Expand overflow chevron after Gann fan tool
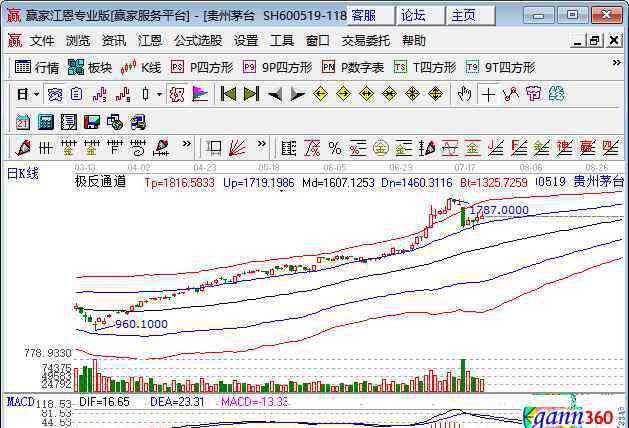The width and height of the screenshot is (629, 428). point(262,144)
